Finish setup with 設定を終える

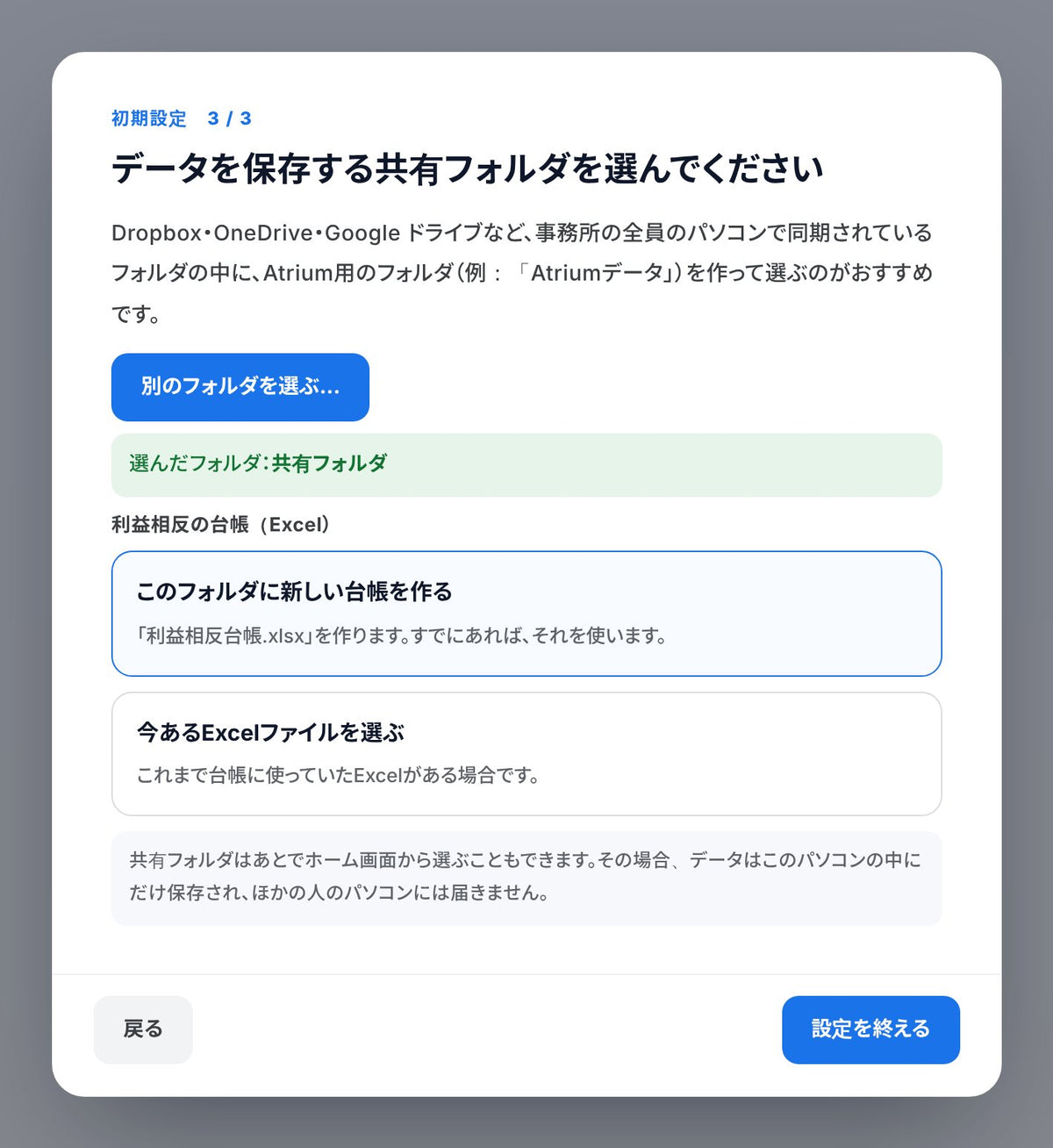[870, 1030]
